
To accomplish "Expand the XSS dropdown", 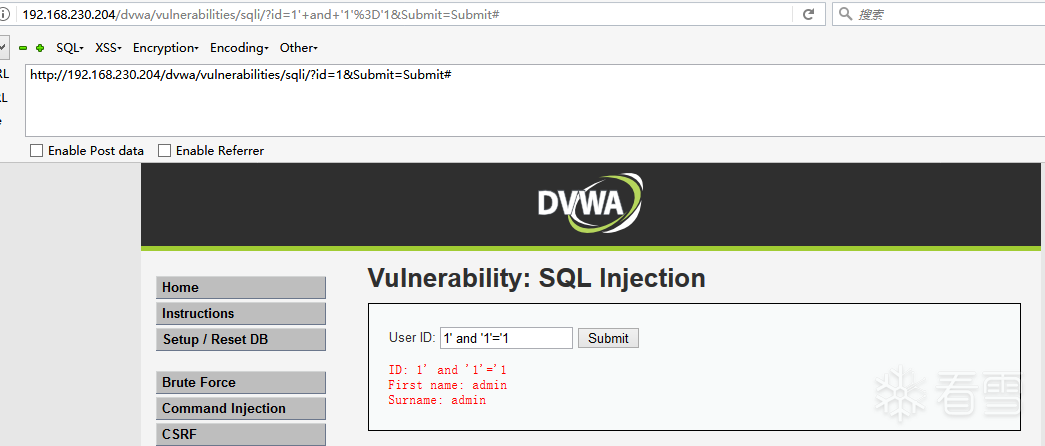I will pyautogui.click(x=108, y=48).
